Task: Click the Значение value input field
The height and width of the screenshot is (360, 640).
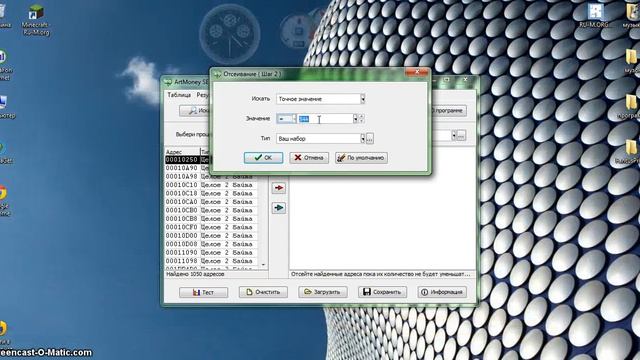Action: [x=325, y=119]
